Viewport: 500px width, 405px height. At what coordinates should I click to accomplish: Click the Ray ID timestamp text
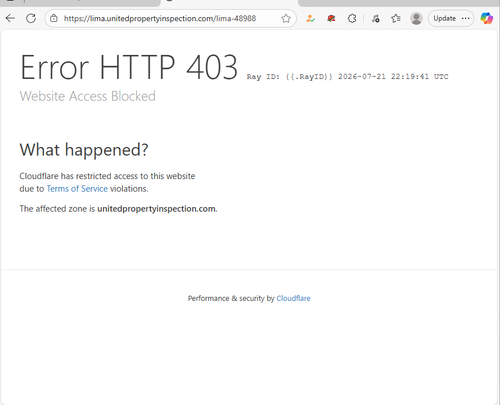[x=348, y=77]
